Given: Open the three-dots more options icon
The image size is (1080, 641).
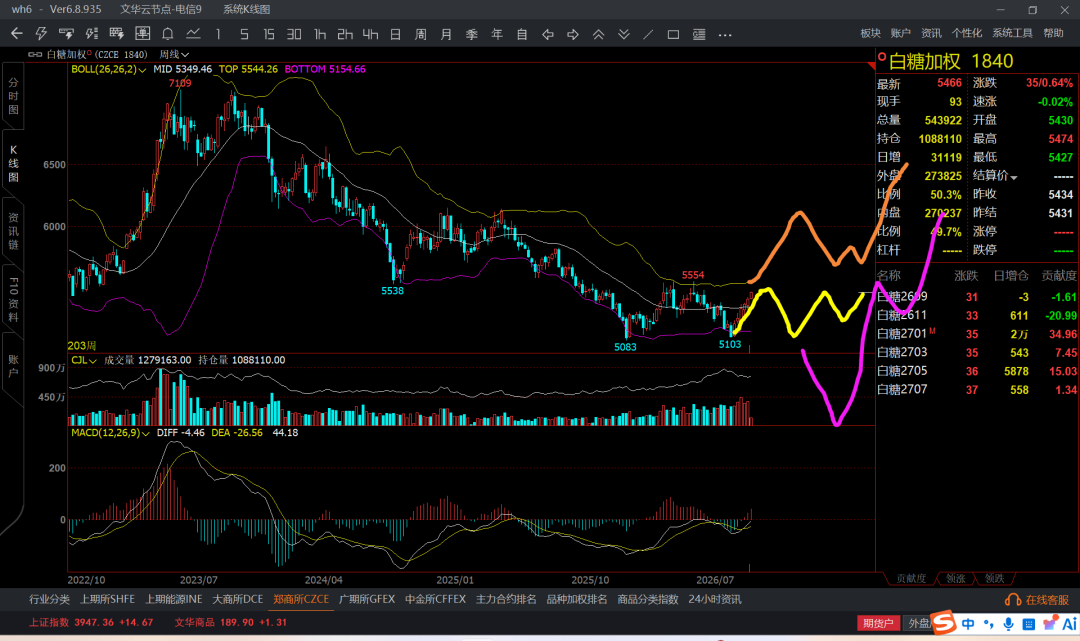Looking at the screenshot, I should coord(725,34).
